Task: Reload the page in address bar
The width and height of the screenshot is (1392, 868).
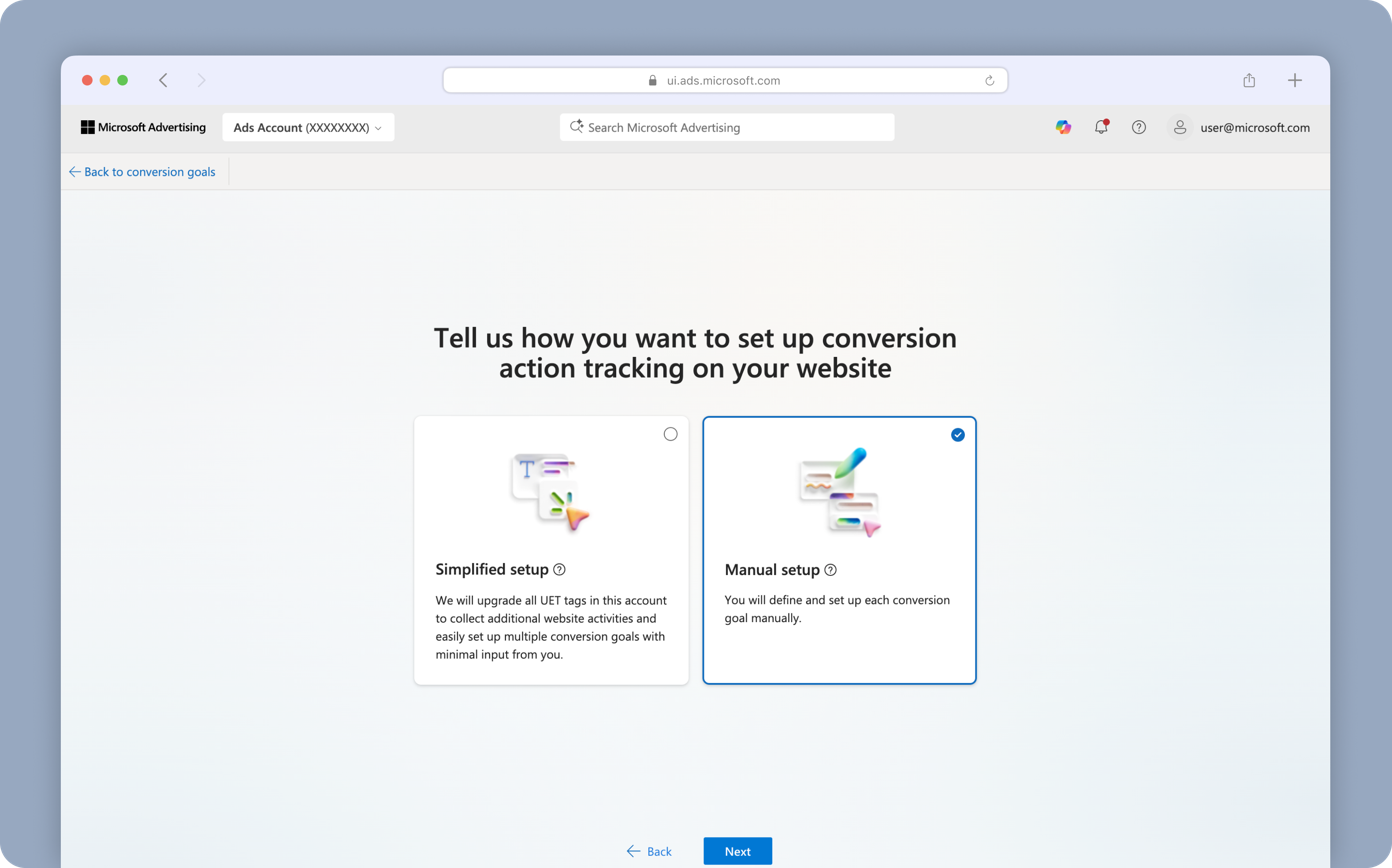Action: click(989, 81)
